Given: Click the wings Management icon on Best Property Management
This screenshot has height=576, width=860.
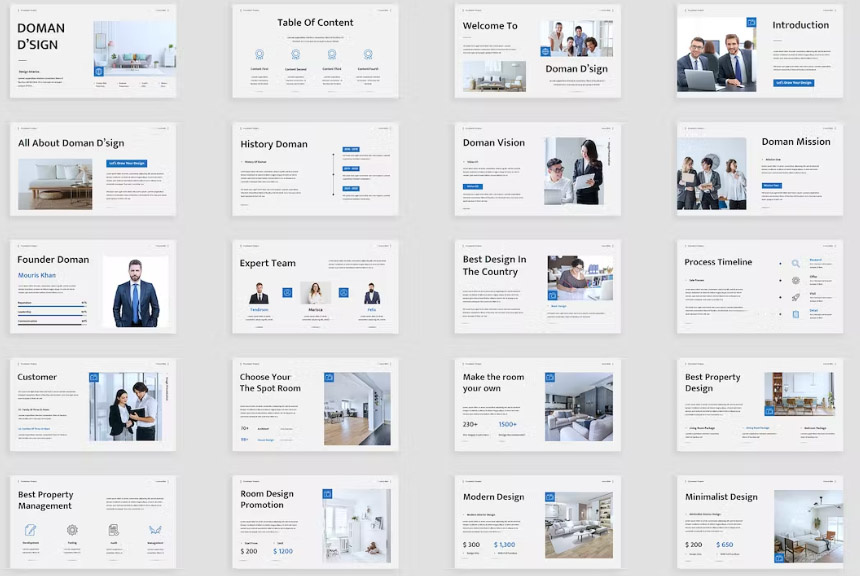Looking at the screenshot, I should (155, 530).
